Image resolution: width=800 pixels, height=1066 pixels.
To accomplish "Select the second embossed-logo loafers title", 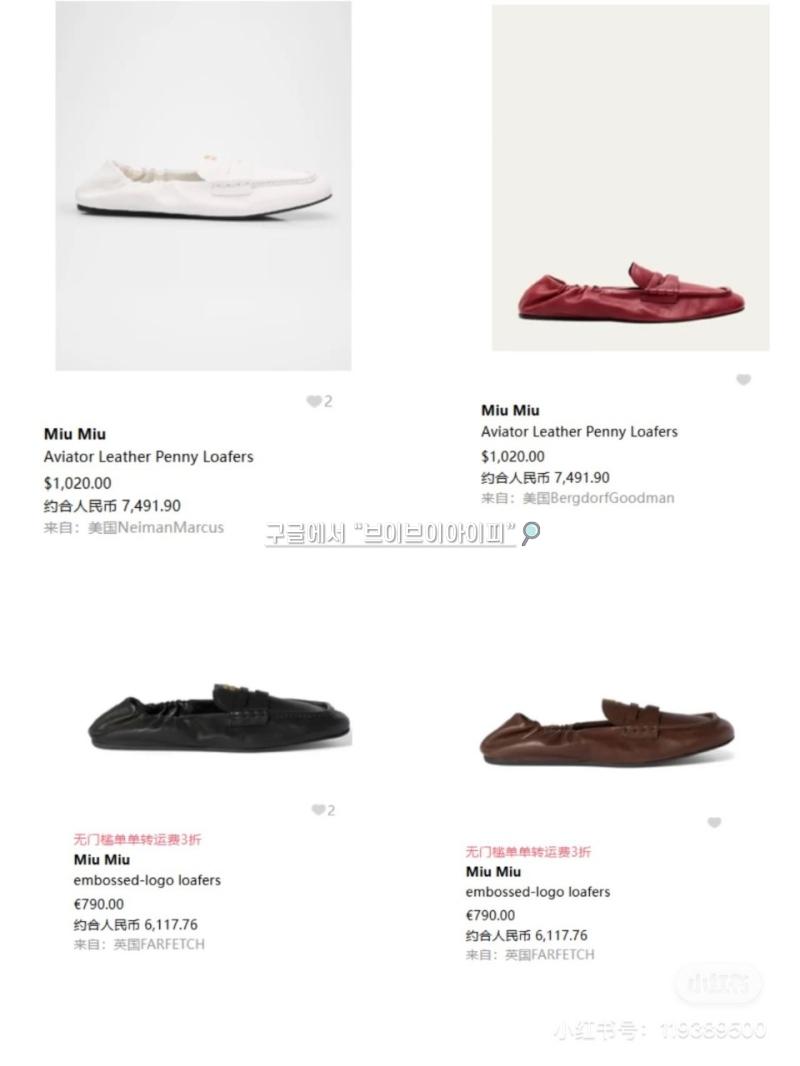I will tap(538, 891).
